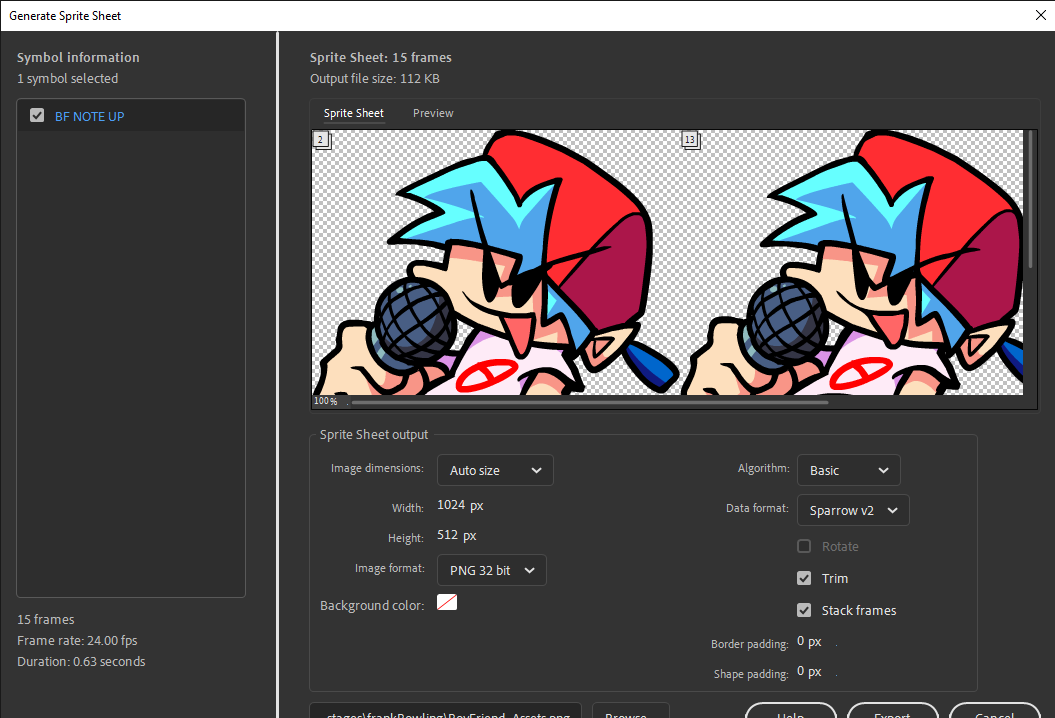
Task: Close the Generate Sprite Sheet dialog
Action: [1040, 15]
